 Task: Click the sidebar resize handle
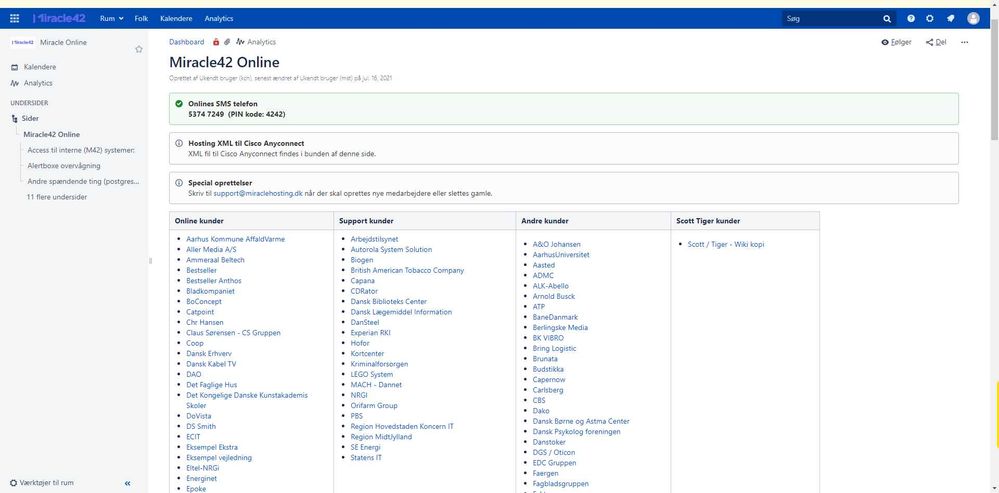click(x=150, y=261)
